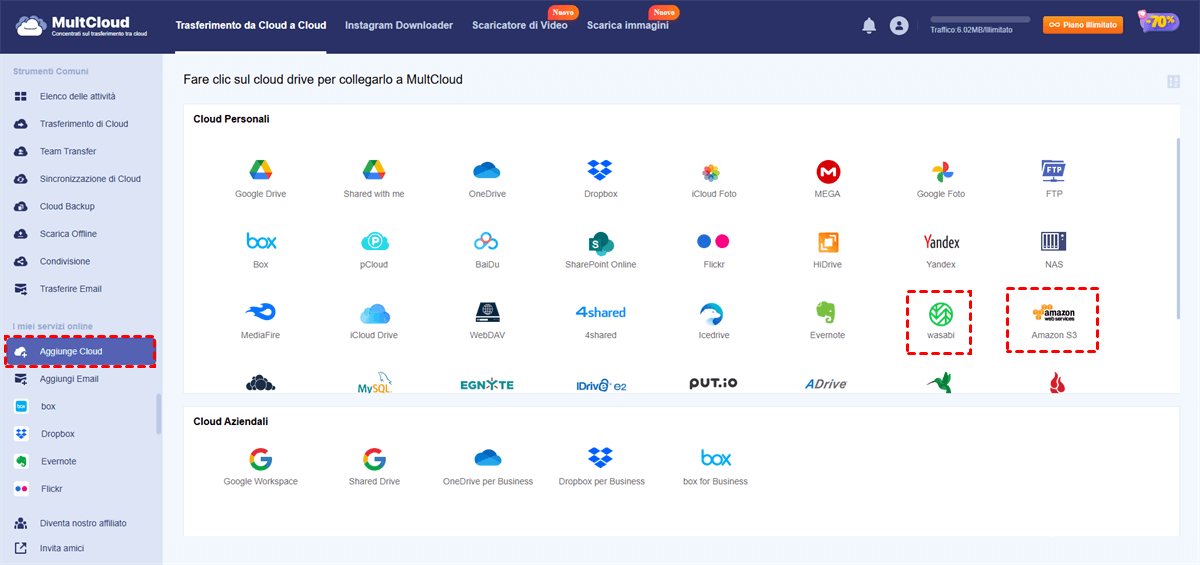Image resolution: width=1200 pixels, height=565 pixels.
Task: Choose box for Business
Action: (715, 467)
